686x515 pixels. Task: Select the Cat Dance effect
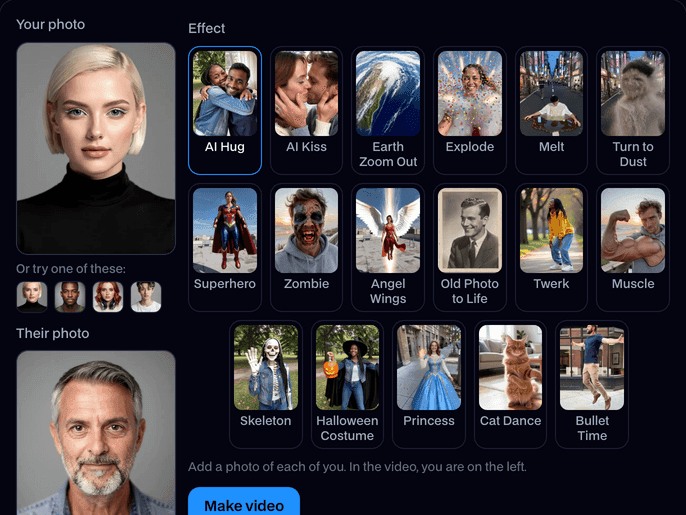511,384
